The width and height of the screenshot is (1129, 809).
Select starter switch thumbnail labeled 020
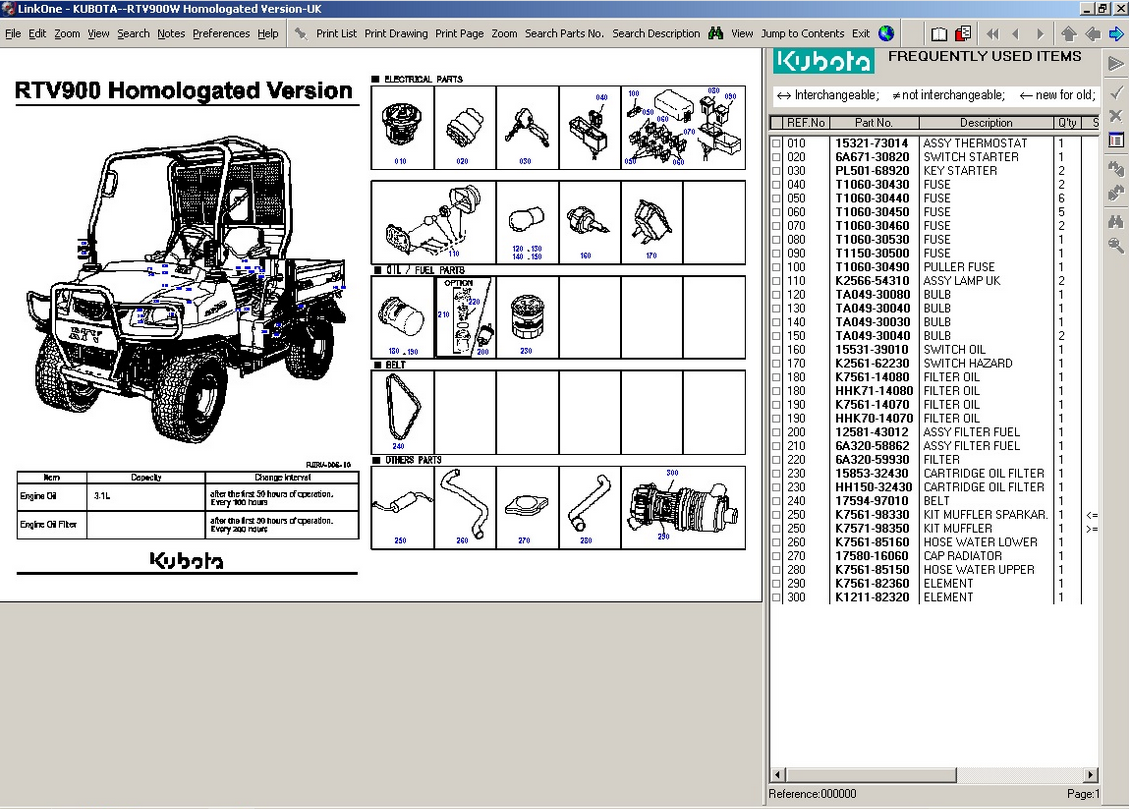[x=464, y=128]
